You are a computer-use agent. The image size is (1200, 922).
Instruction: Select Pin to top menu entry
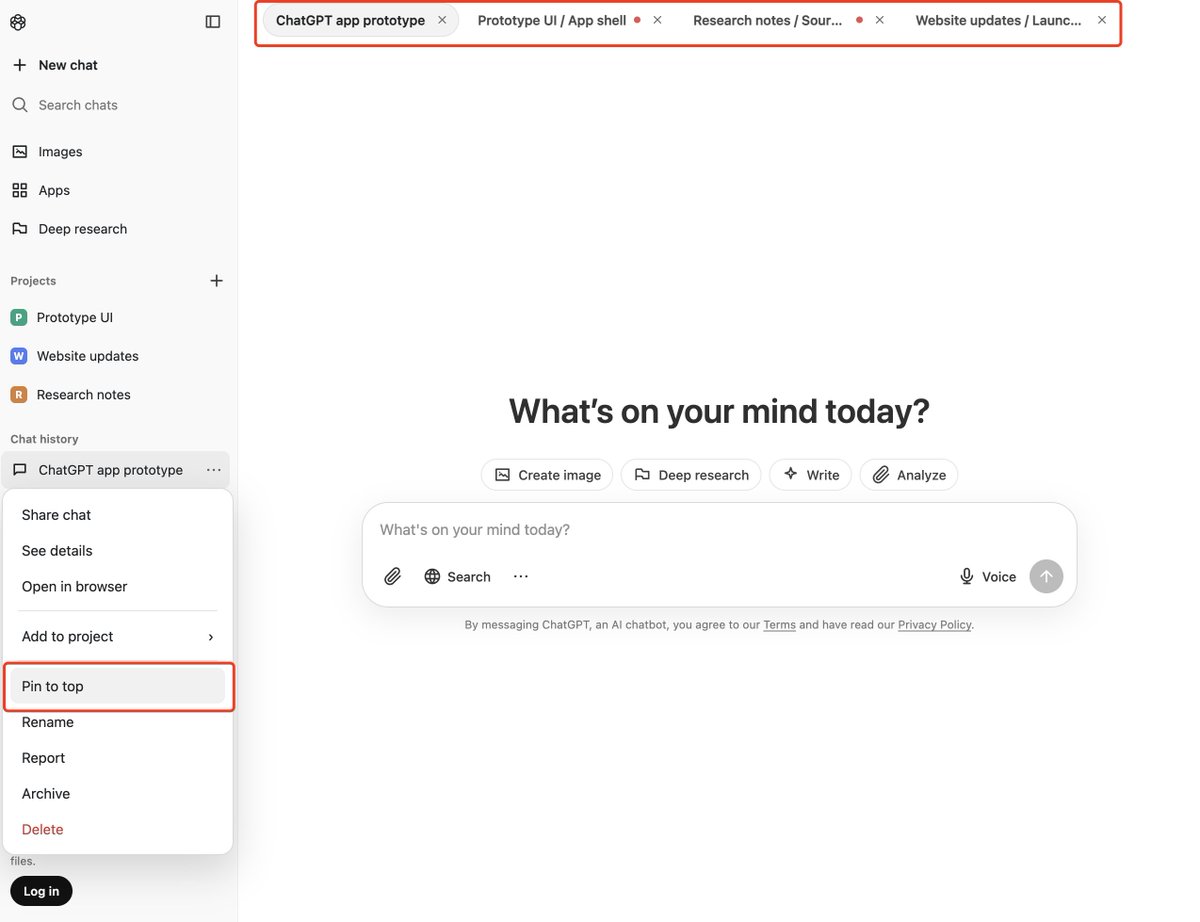(118, 686)
